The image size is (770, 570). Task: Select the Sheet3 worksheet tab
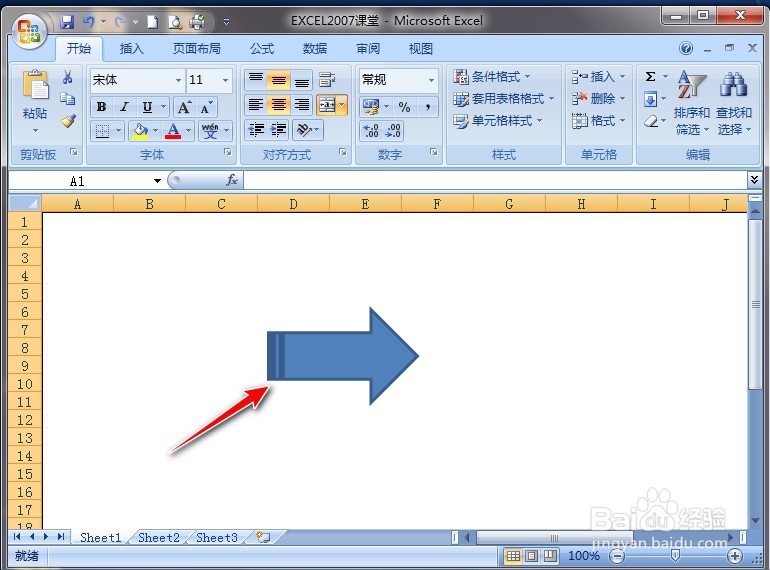tap(217, 538)
